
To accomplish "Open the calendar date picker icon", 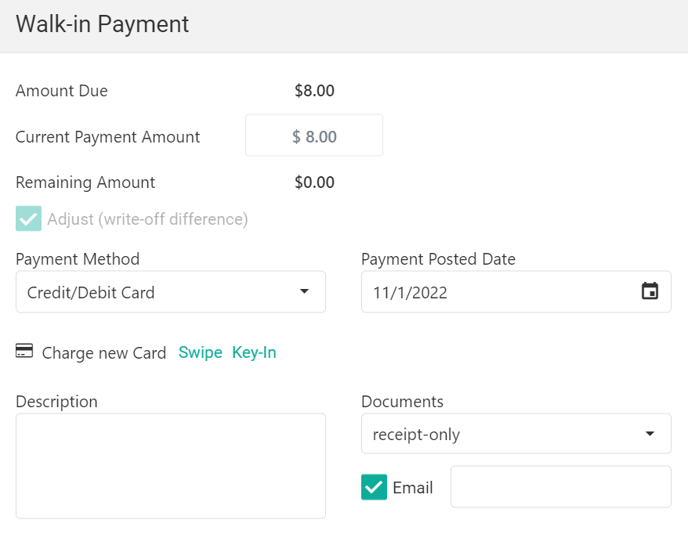I will coord(650,292).
